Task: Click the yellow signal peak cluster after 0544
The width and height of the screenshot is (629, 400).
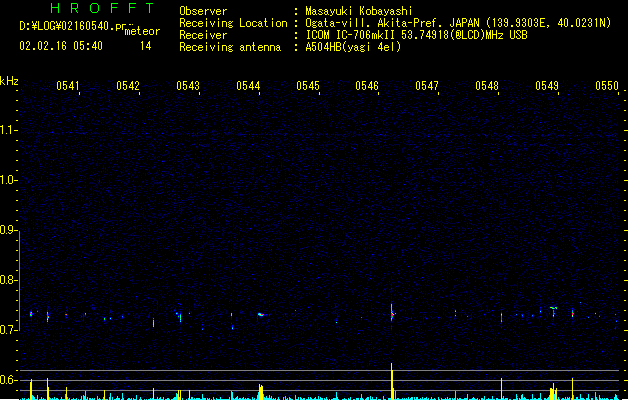Action: pos(261,392)
